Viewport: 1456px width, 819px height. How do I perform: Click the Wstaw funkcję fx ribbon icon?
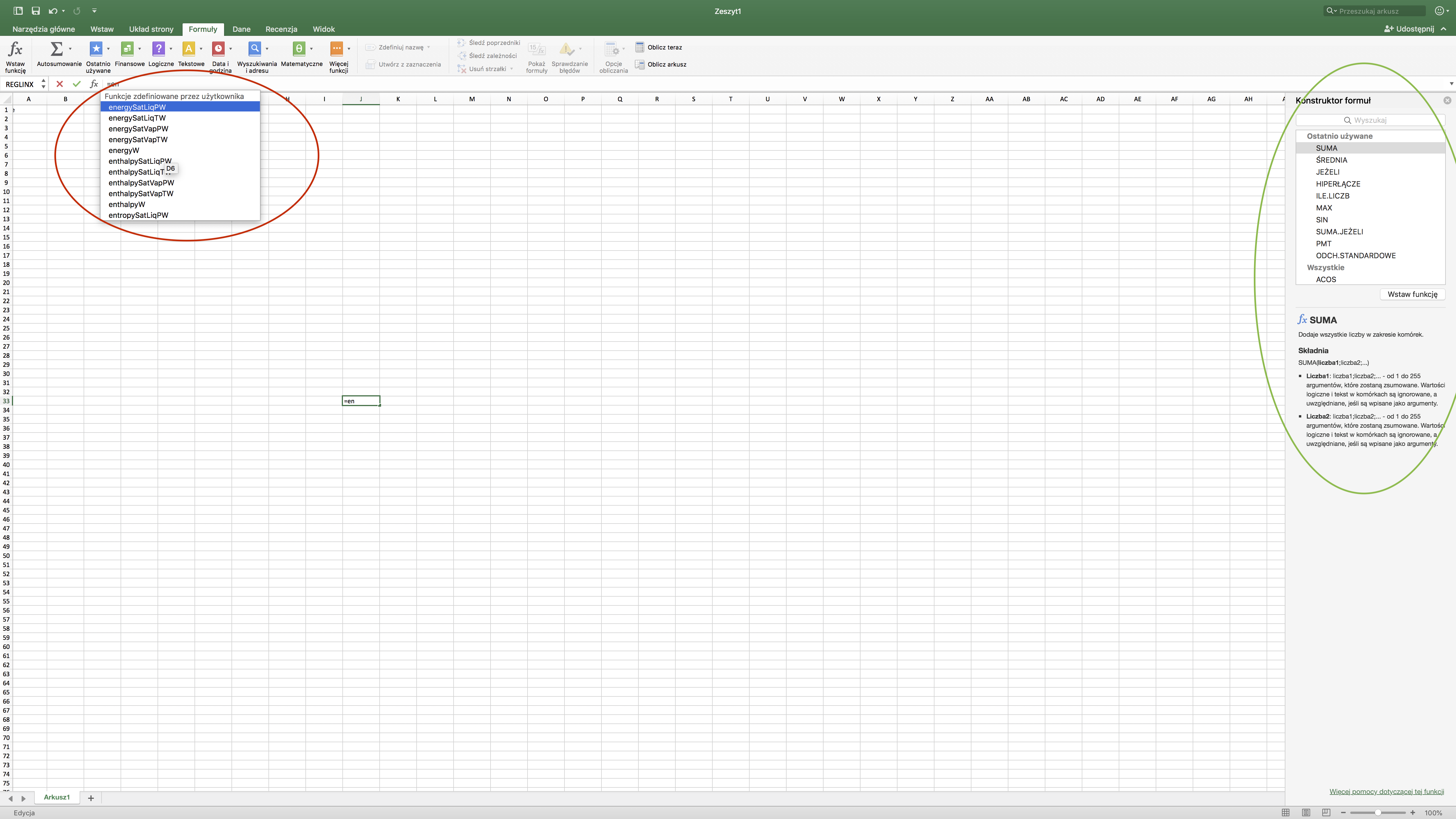(15, 49)
